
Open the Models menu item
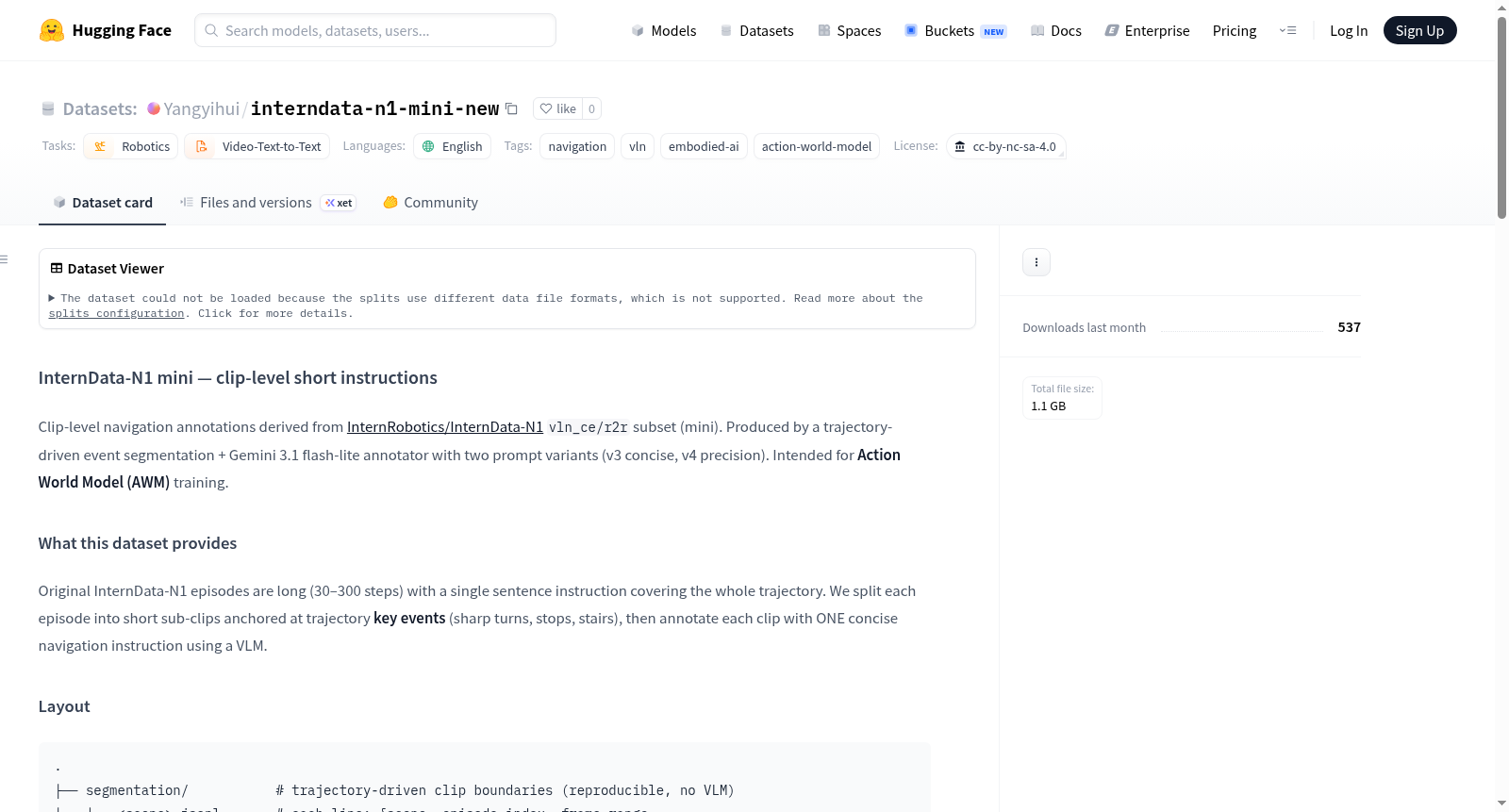pos(664,31)
